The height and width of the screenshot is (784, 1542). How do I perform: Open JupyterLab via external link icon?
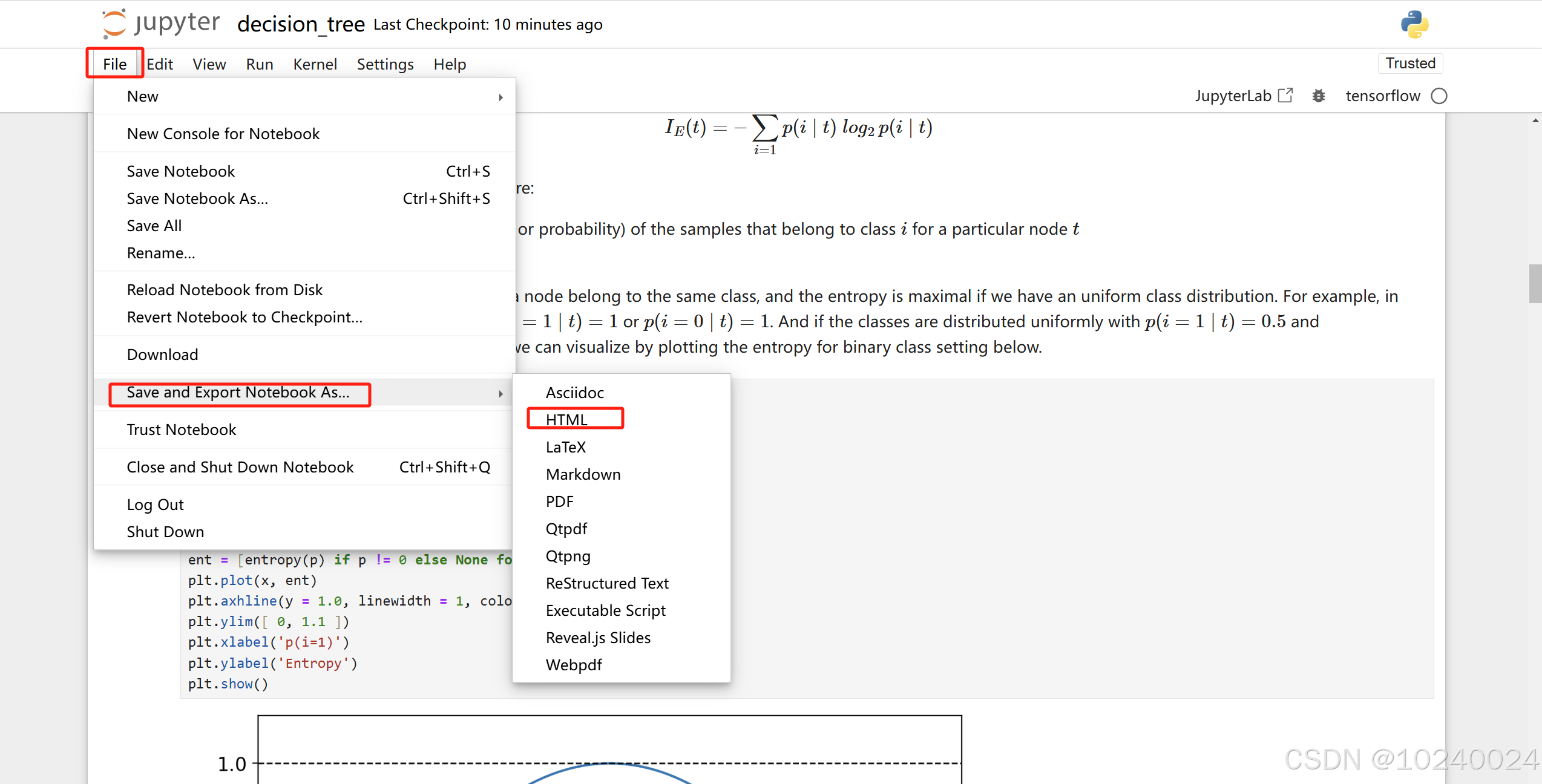(x=1285, y=96)
